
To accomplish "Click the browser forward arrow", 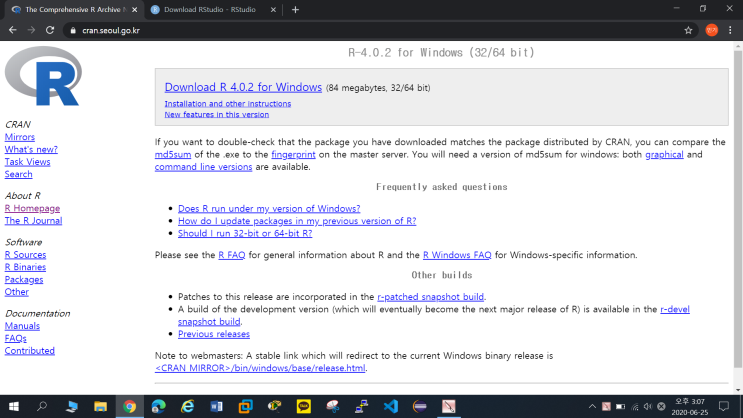I will [x=31, y=30].
